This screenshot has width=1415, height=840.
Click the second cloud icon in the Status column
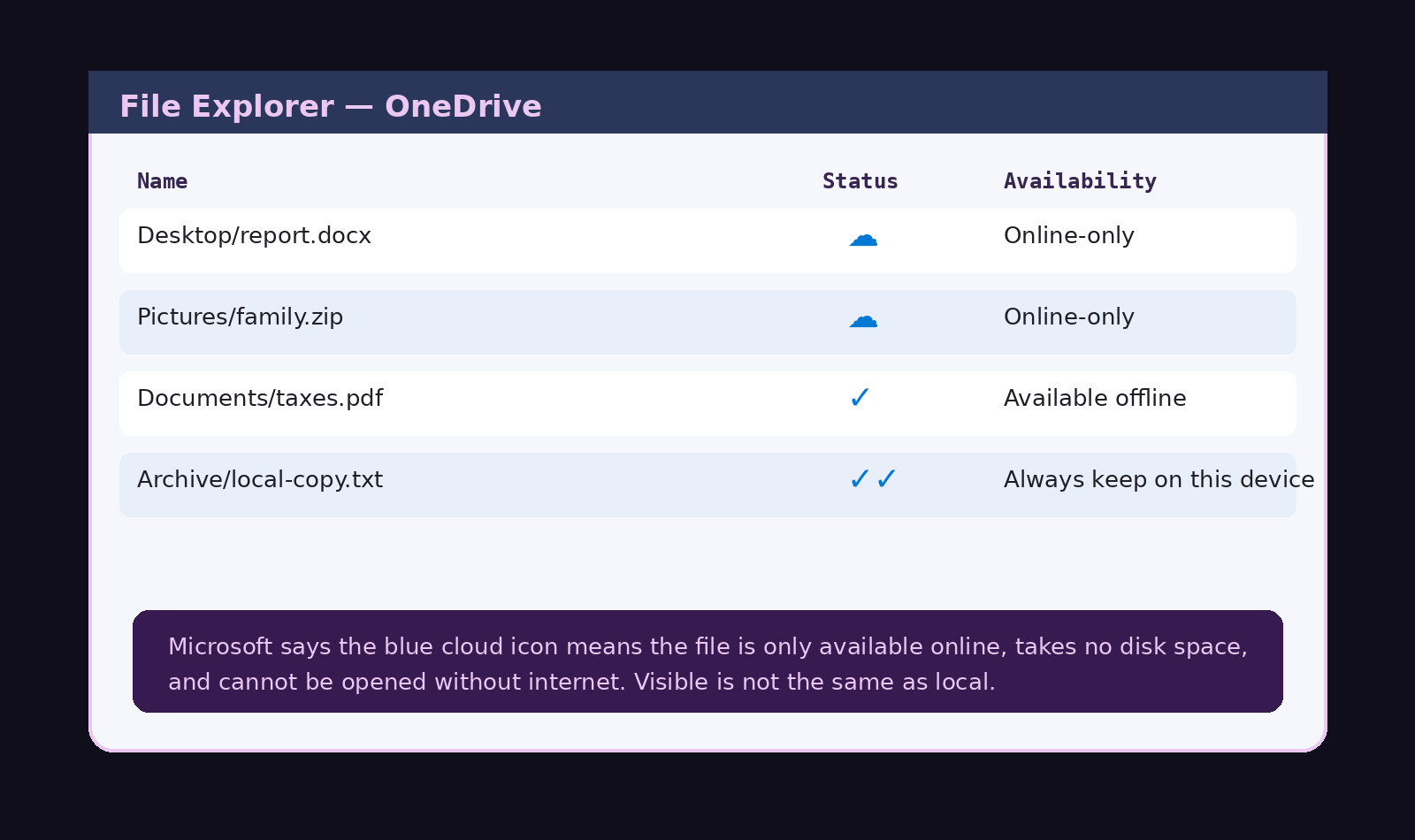pos(863,320)
